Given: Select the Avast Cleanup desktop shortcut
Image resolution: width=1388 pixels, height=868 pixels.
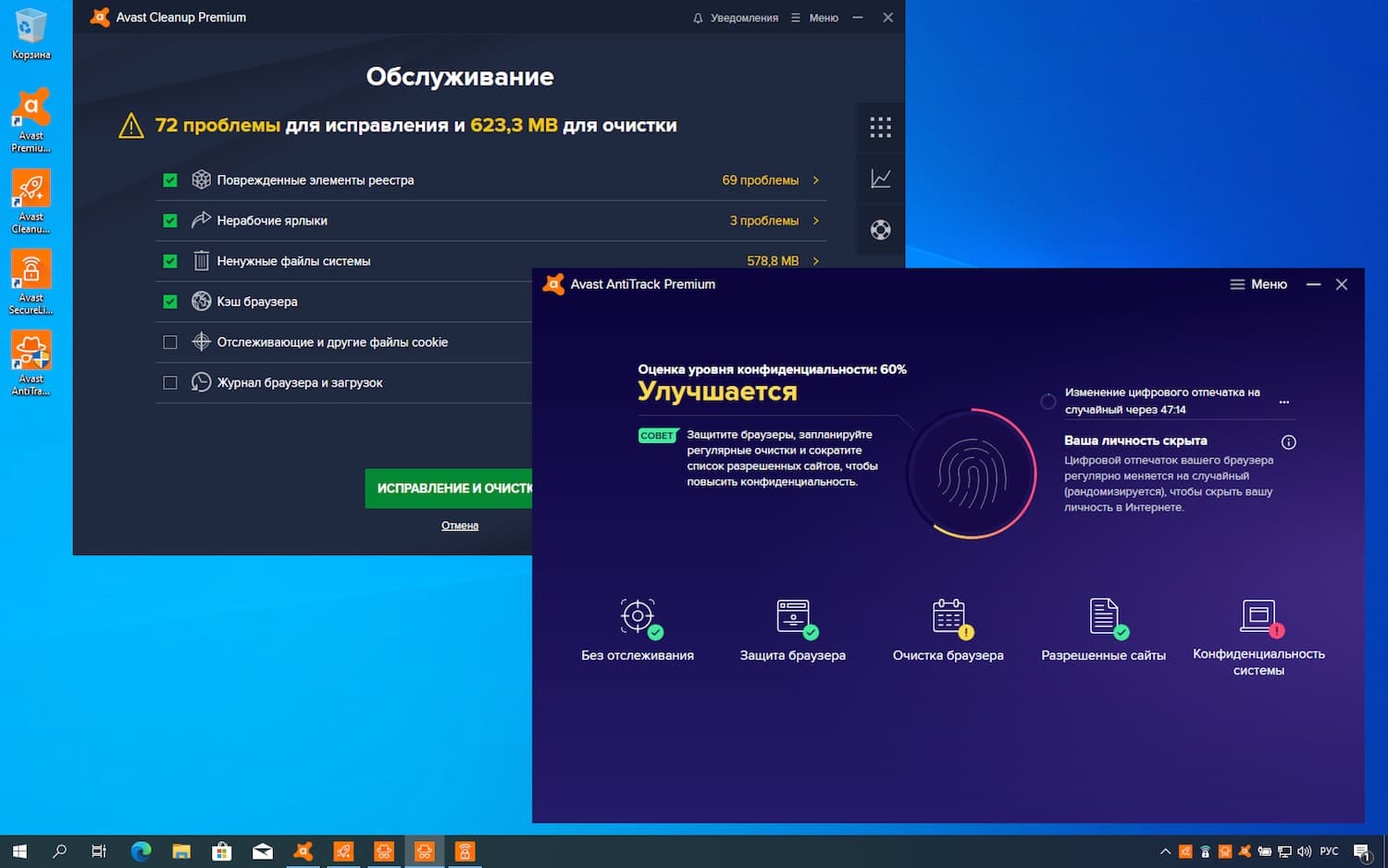Looking at the screenshot, I should point(31,202).
